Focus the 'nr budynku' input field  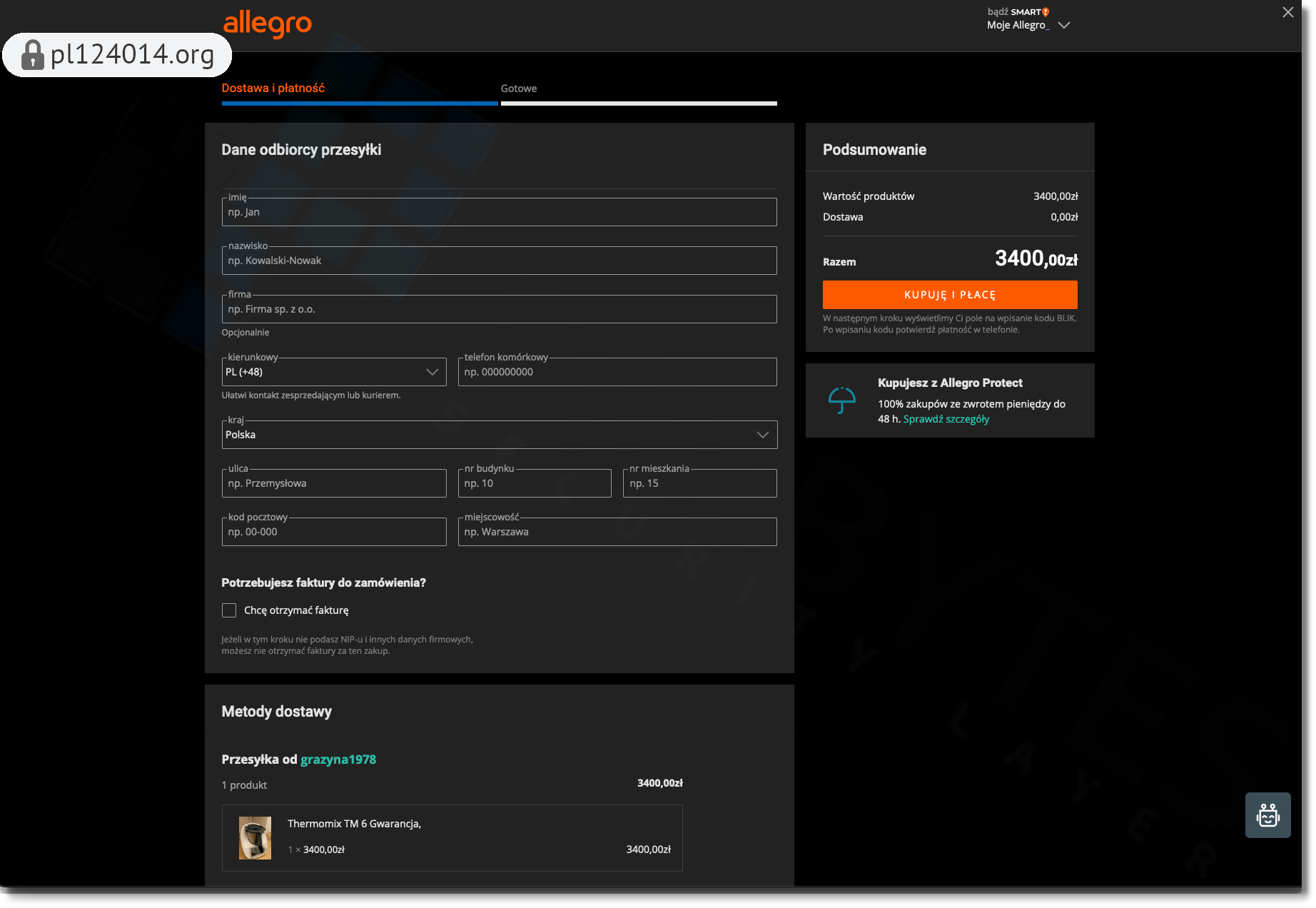(x=535, y=483)
